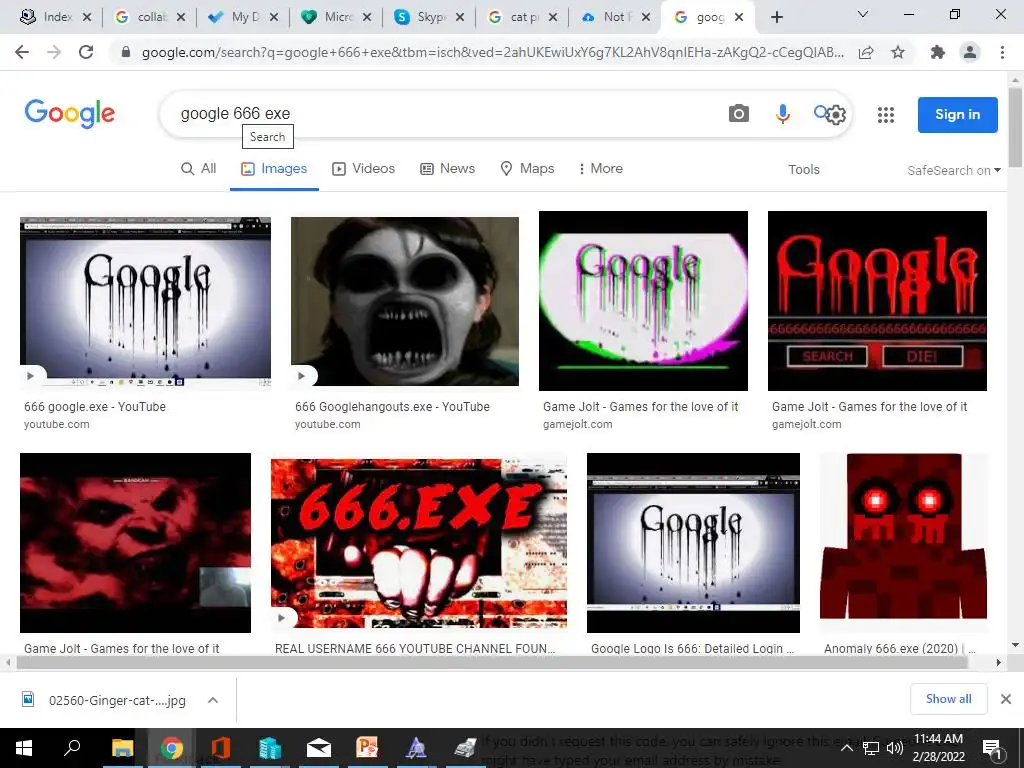
Task: Switch to News results tab
Action: point(447,168)
